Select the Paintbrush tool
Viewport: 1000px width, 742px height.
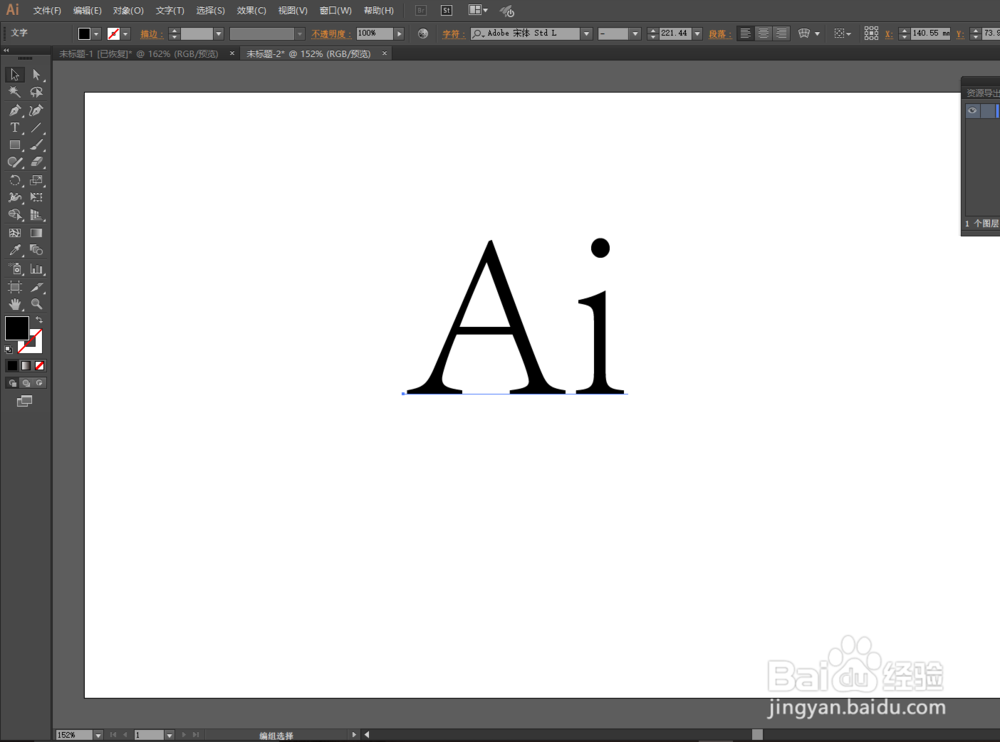coord(36,145)
